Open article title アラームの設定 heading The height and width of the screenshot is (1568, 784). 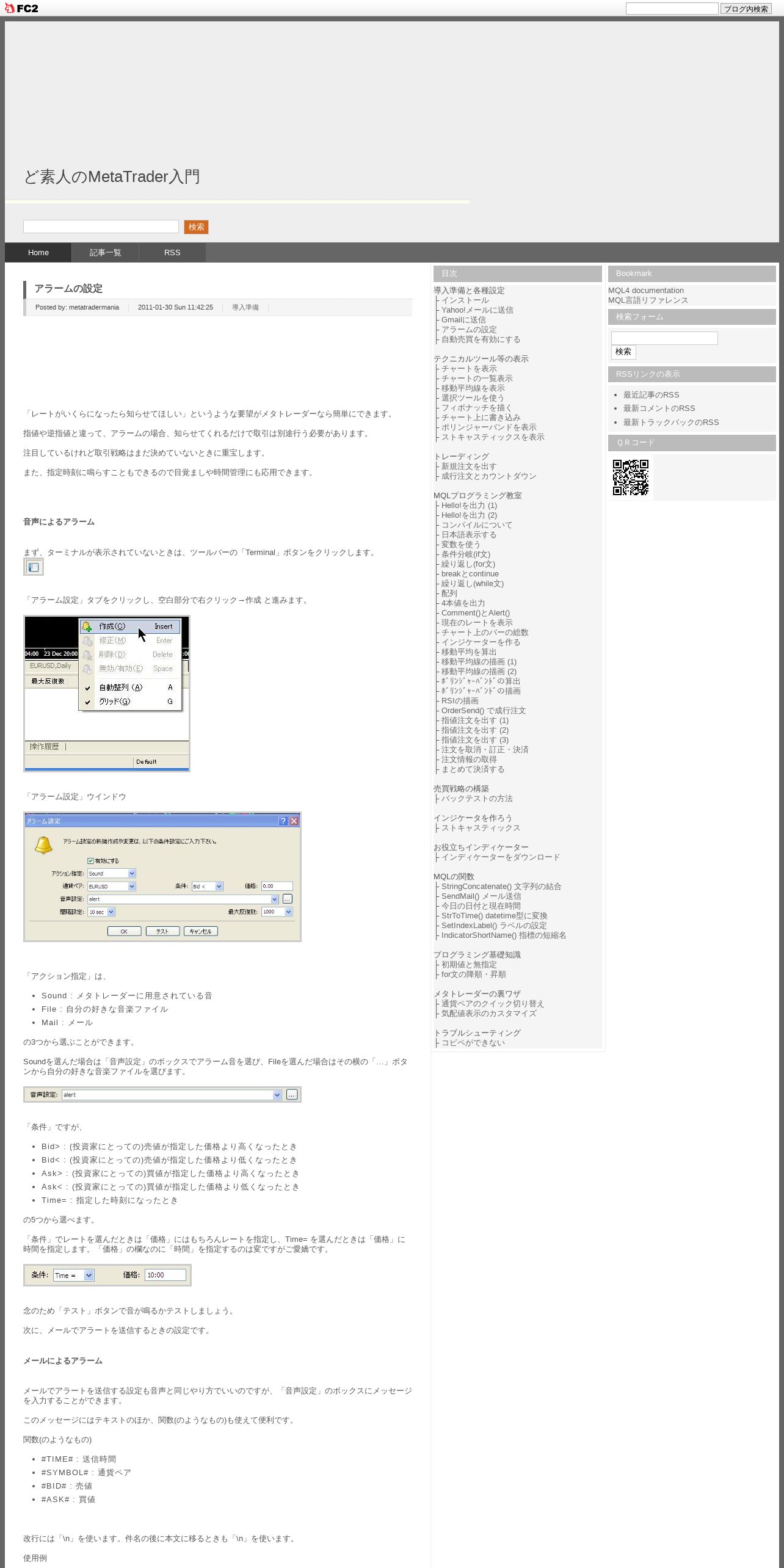pos(68,289)
